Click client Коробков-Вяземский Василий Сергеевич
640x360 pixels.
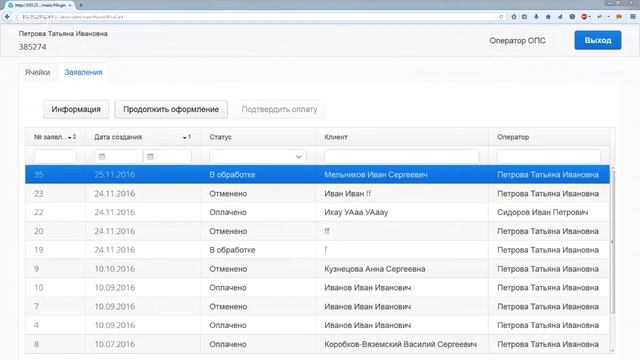[x=400, y=344]
